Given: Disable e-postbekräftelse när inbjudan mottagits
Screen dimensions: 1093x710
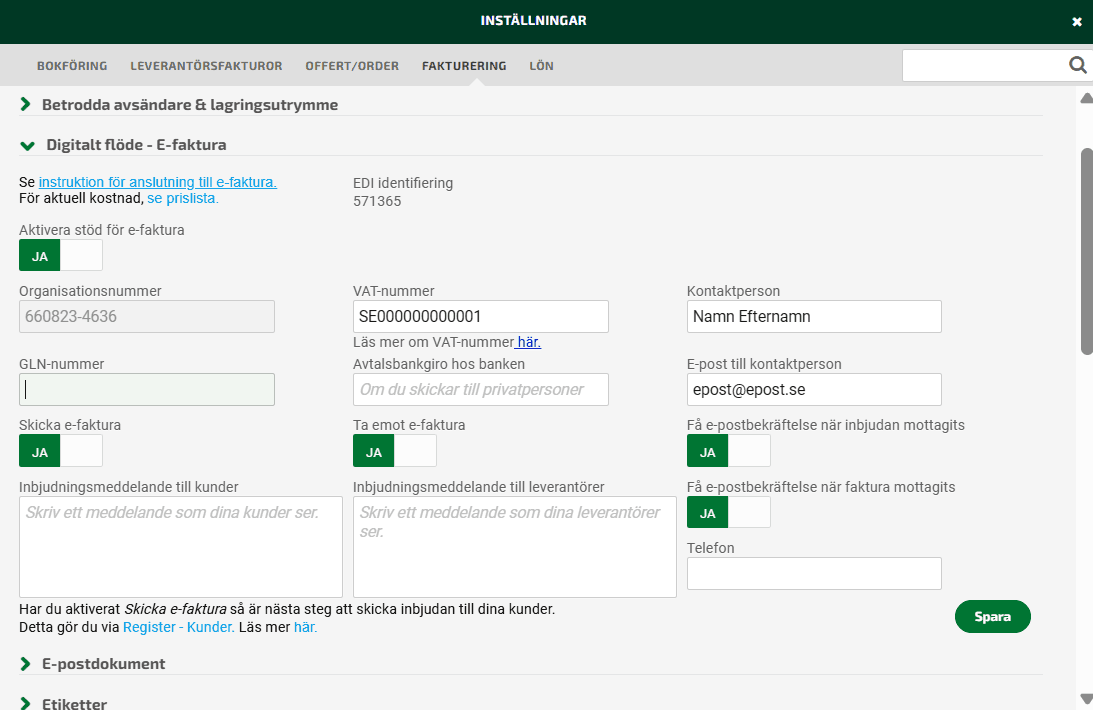Looking at the screenshot, I should (750, 451).
